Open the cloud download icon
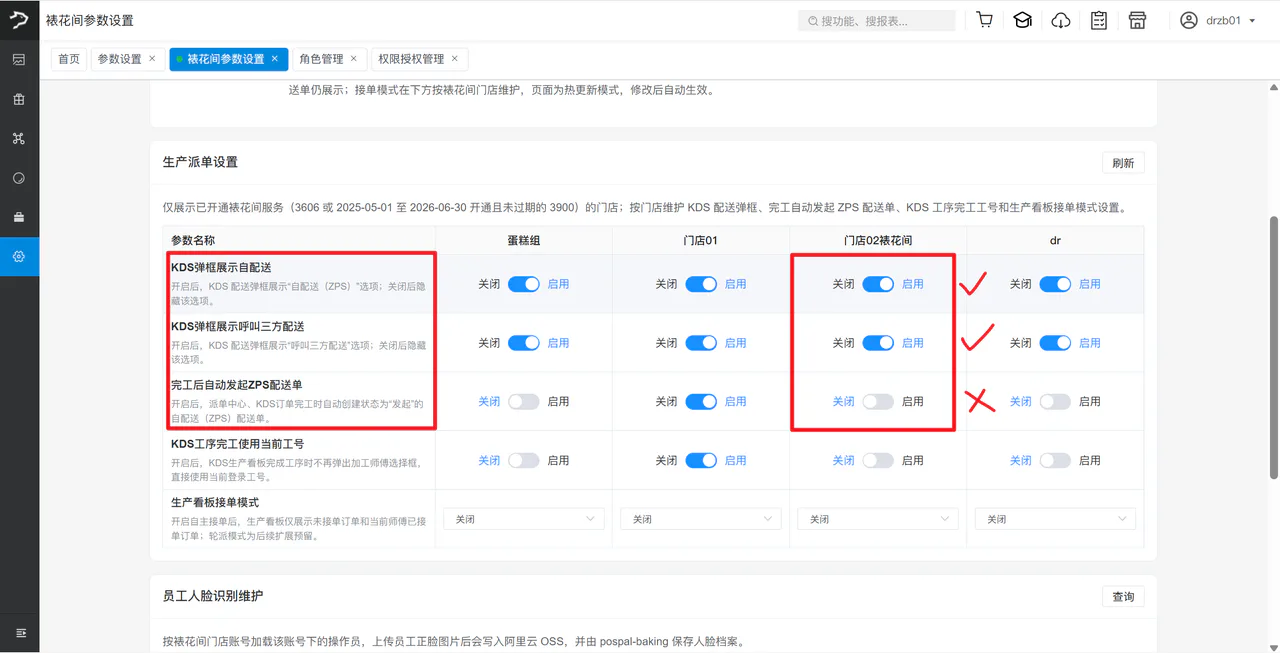This screenshot has width=1280, height=653. tap(1061, 21)
